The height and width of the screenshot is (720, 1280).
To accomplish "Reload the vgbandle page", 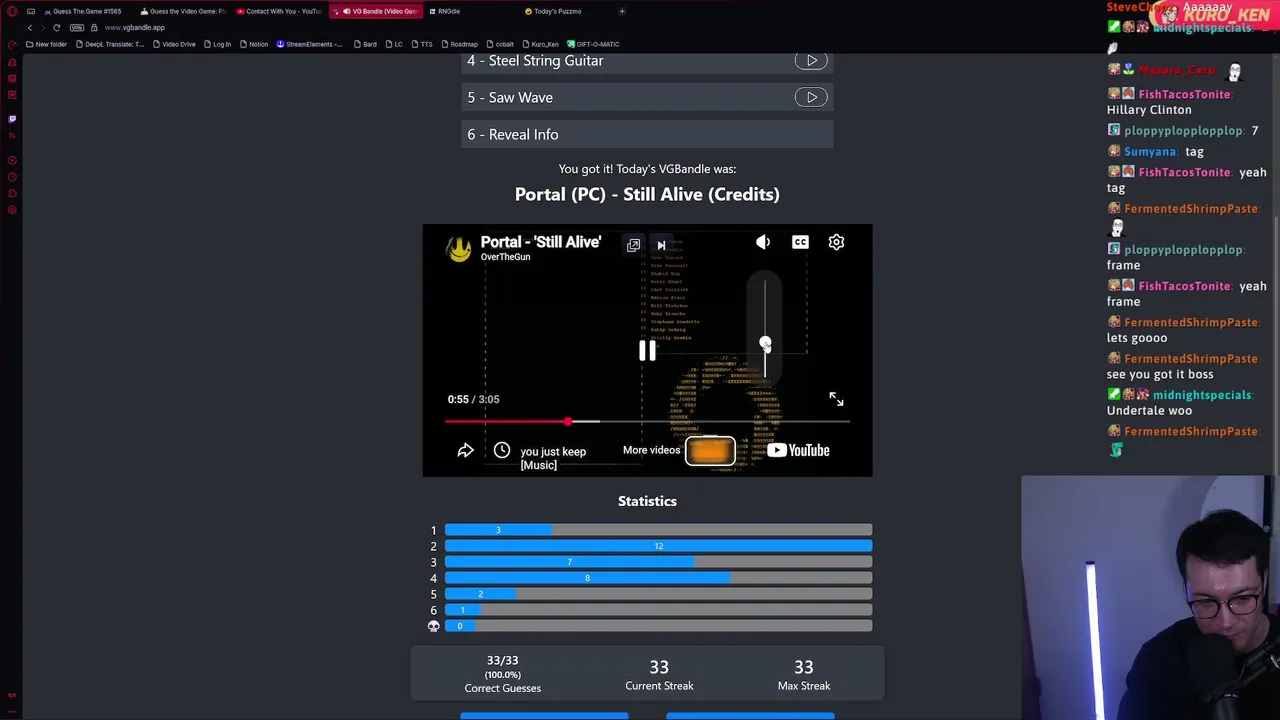I will click(x=56, y=27).
